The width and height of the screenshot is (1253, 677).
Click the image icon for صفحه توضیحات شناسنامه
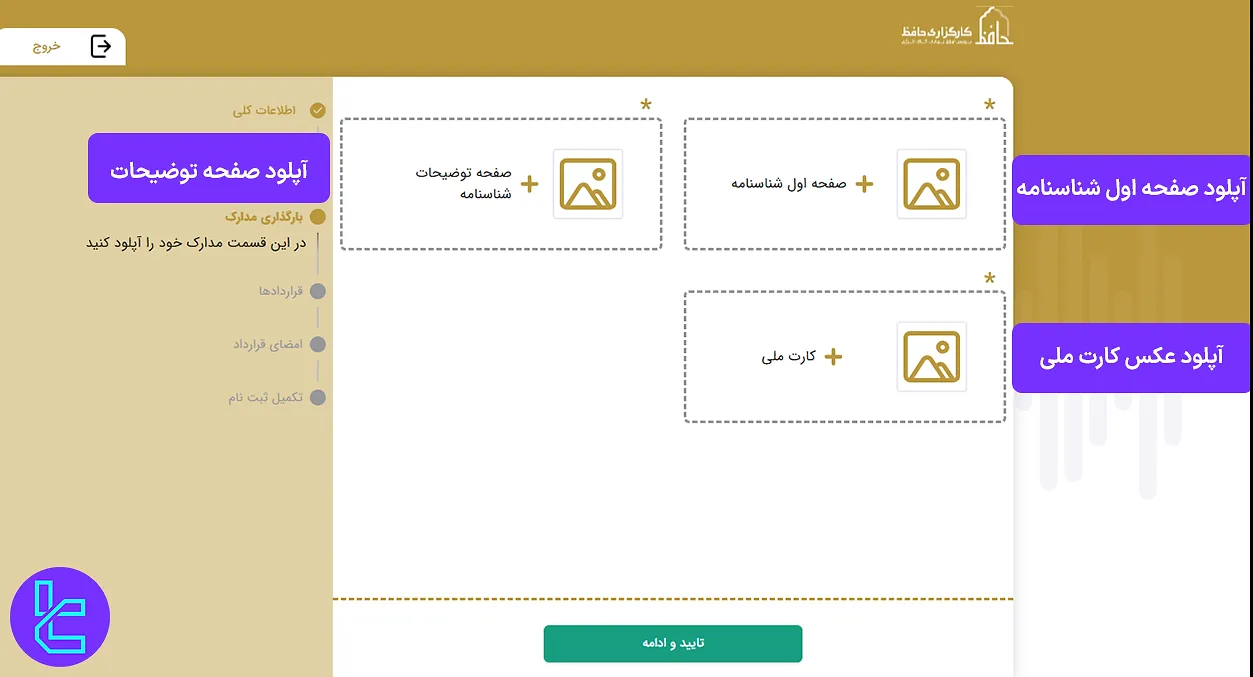[x=588, y=184]
